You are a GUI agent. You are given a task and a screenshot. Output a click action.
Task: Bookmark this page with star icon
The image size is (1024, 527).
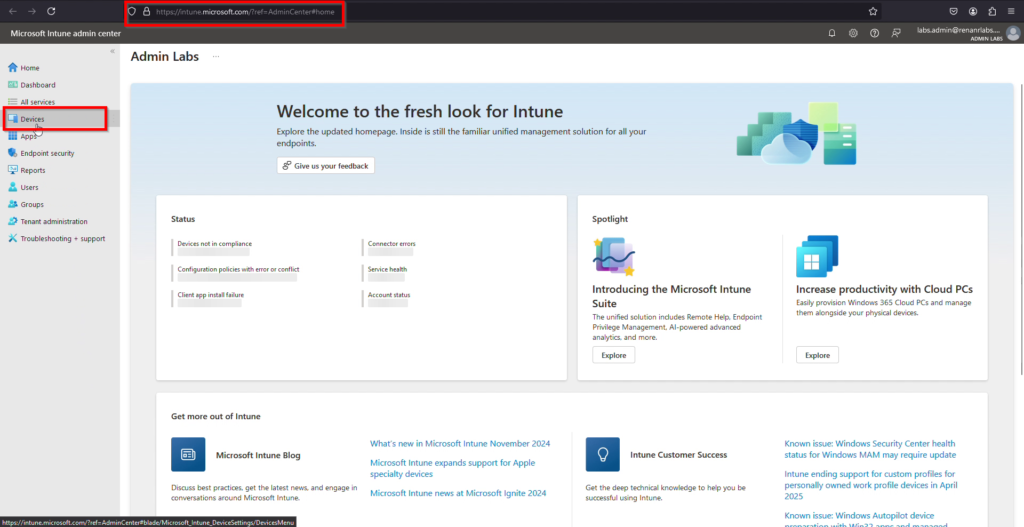pos(872,11)
